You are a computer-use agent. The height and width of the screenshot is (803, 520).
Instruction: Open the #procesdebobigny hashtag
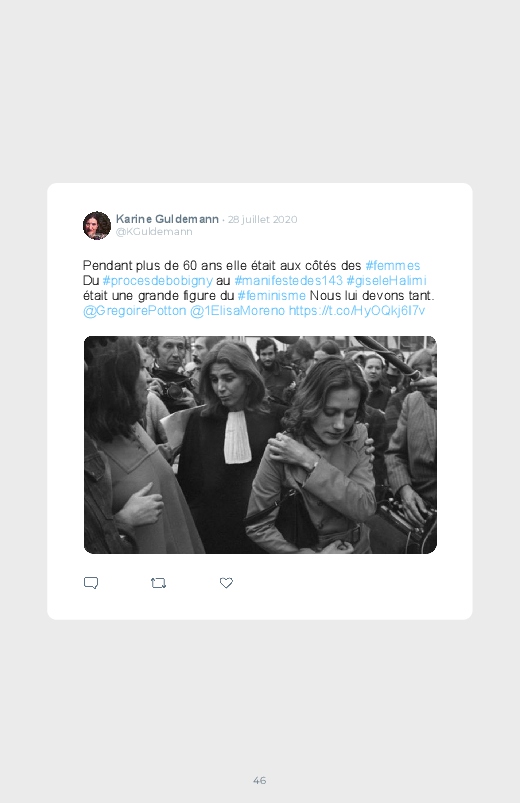click(157, 281)
